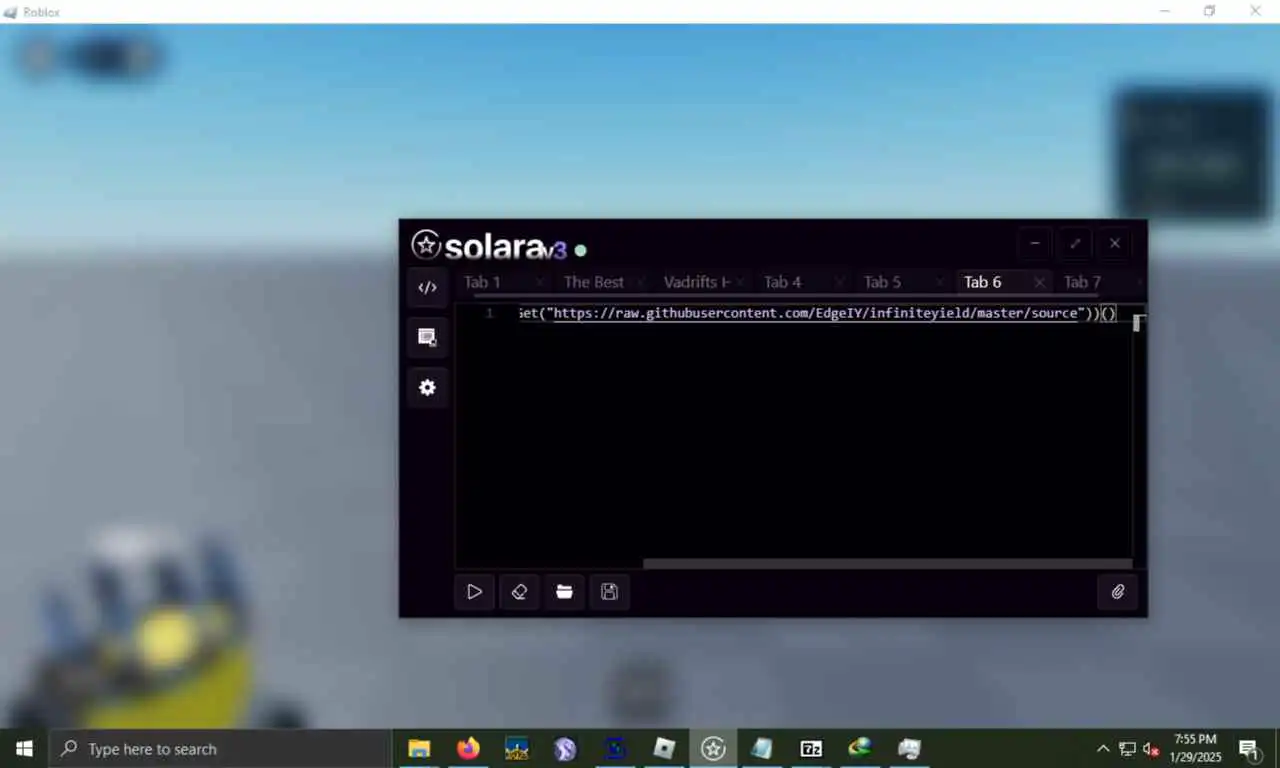Clear the editor with the eraser icon
This screenshot has height=768, width=1280.
519,592
